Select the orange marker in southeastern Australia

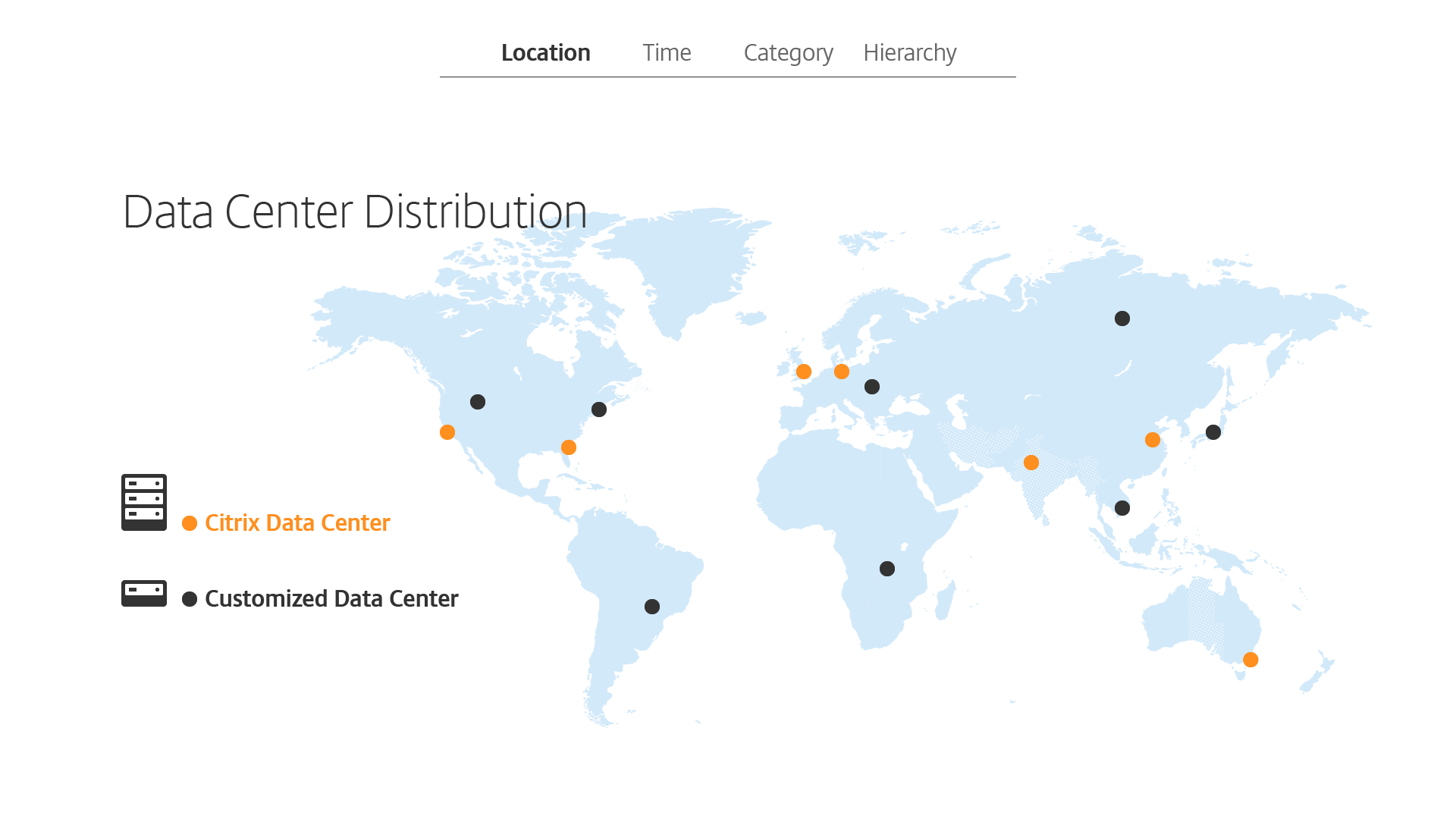[x=1251, y=660]
